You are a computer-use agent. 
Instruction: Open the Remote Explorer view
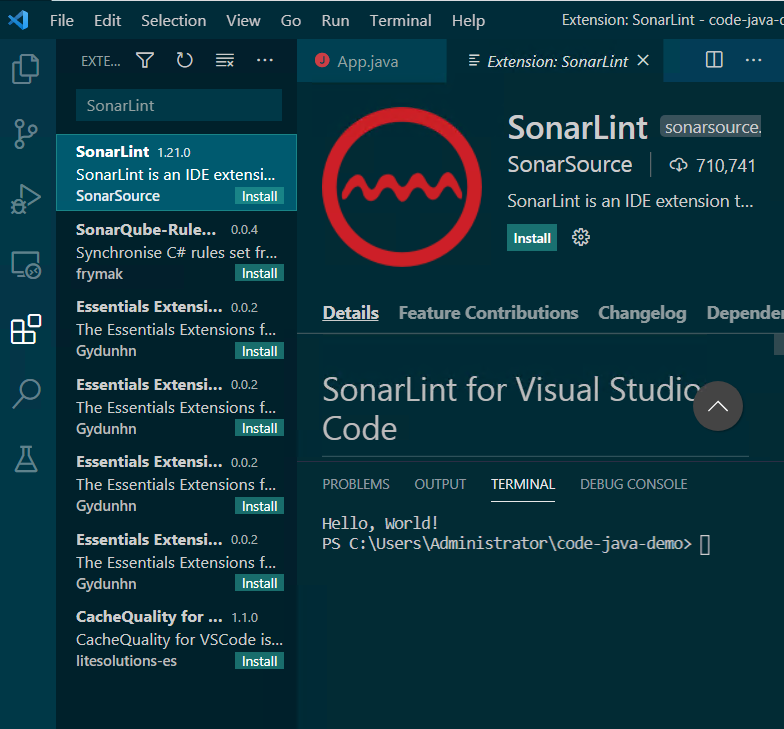pos(26,265)
